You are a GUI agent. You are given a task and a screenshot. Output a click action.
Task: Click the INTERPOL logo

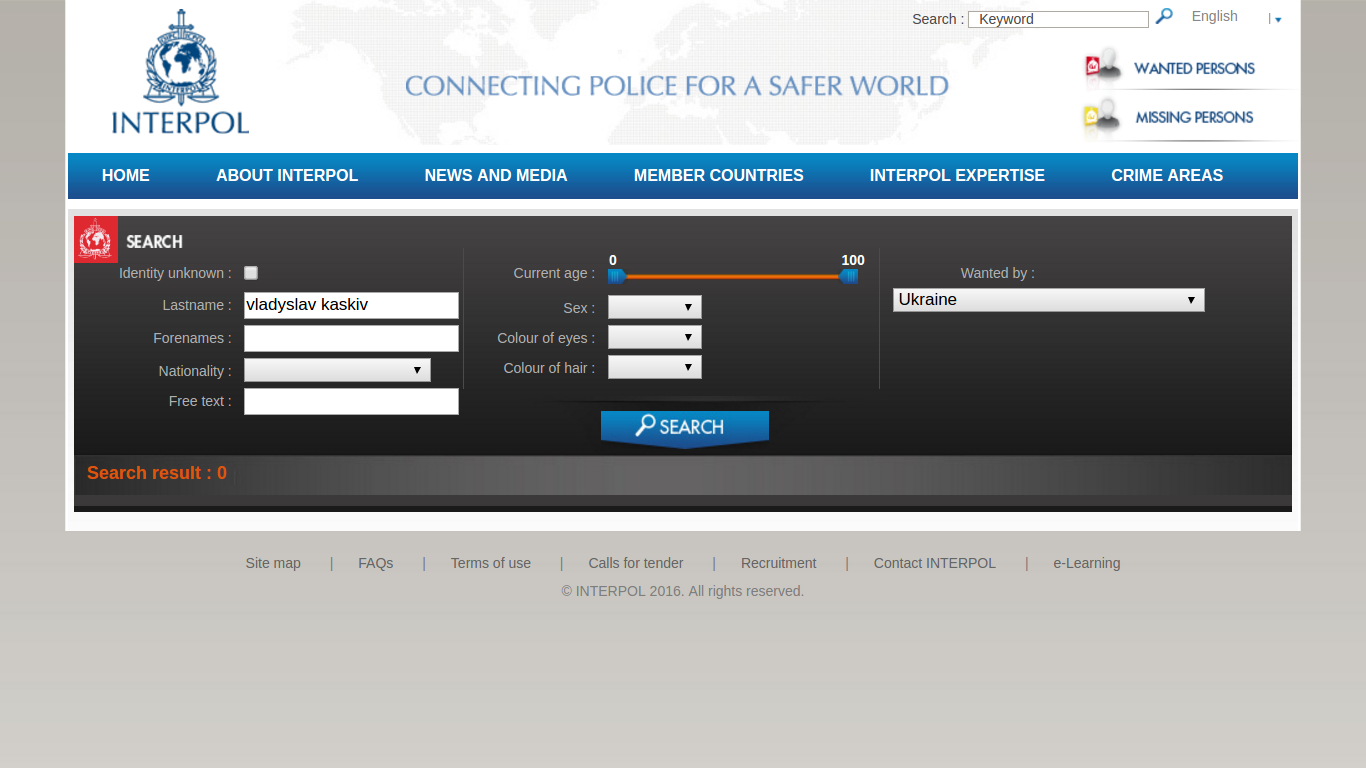pyautogui.click(x=180, y=72)
